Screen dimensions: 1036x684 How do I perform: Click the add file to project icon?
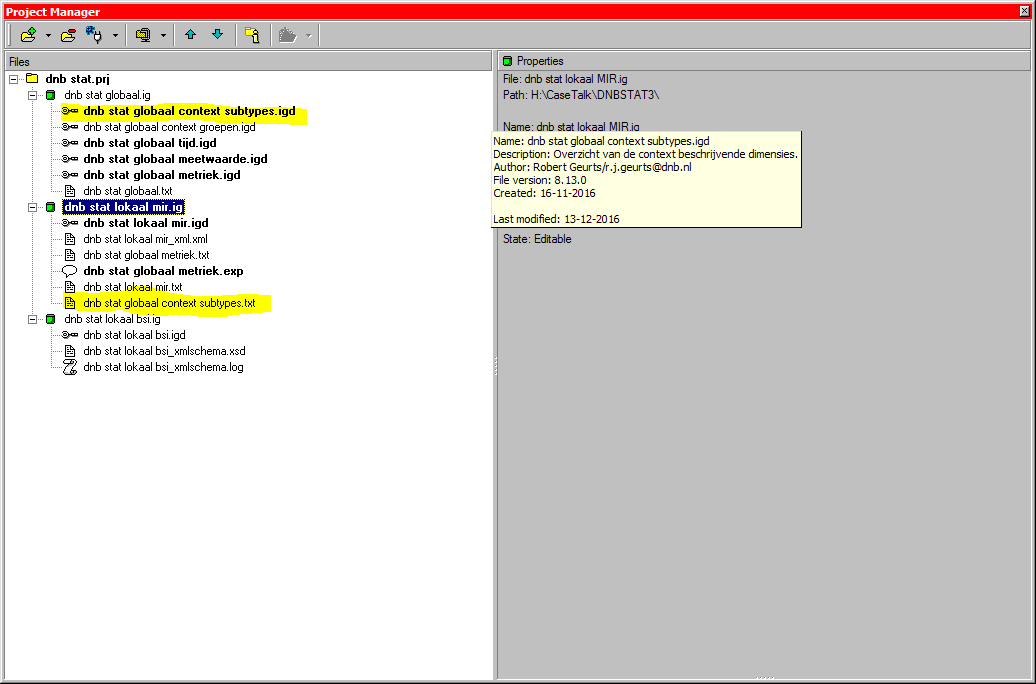[28, 35]
